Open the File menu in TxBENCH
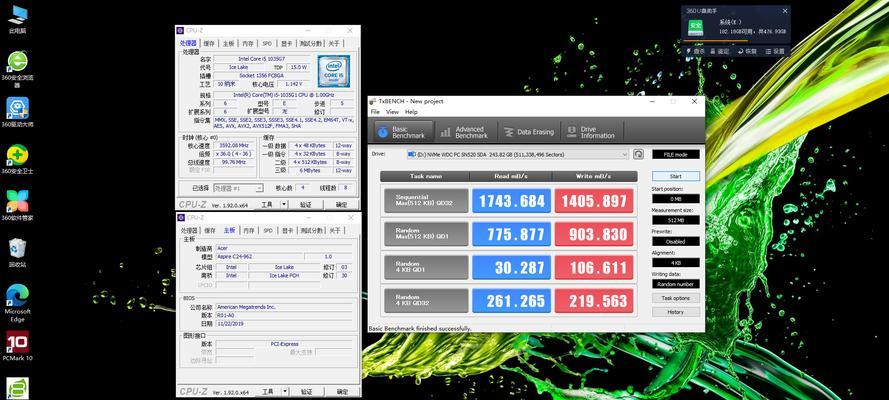The height and width of the screenshot is (400, 889). [x=375, y=112]
